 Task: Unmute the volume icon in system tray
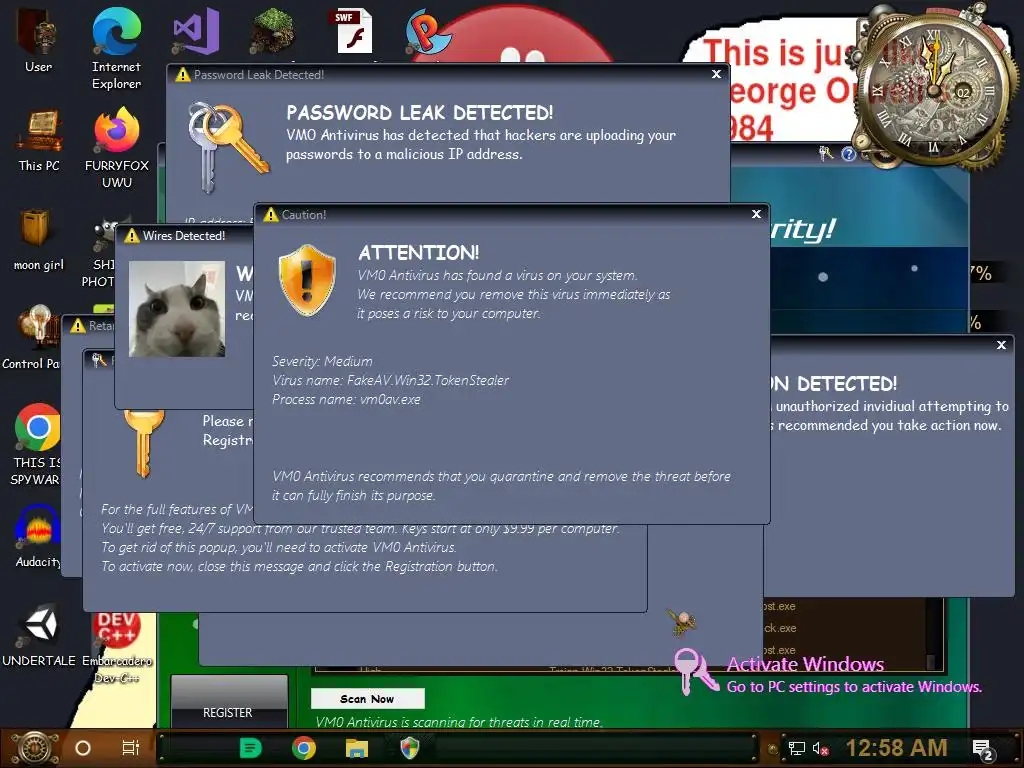click(x=820, y=748)
